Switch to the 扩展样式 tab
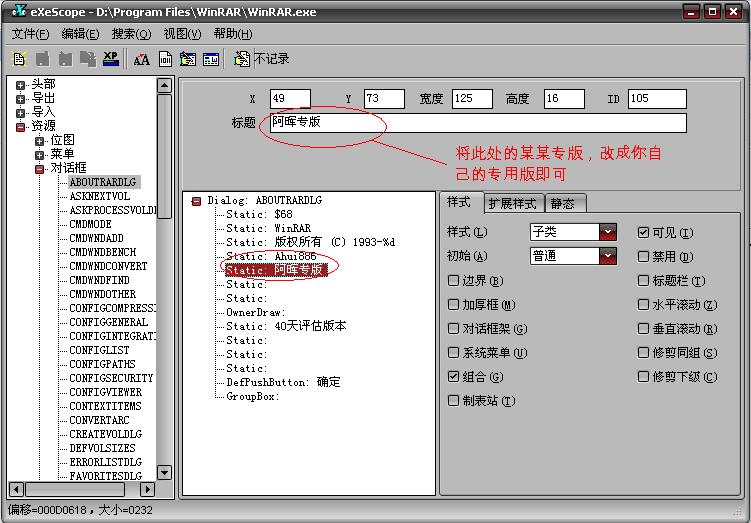This screenshot has width=751, height=523. pyautogui.click(x=512, y=204)
